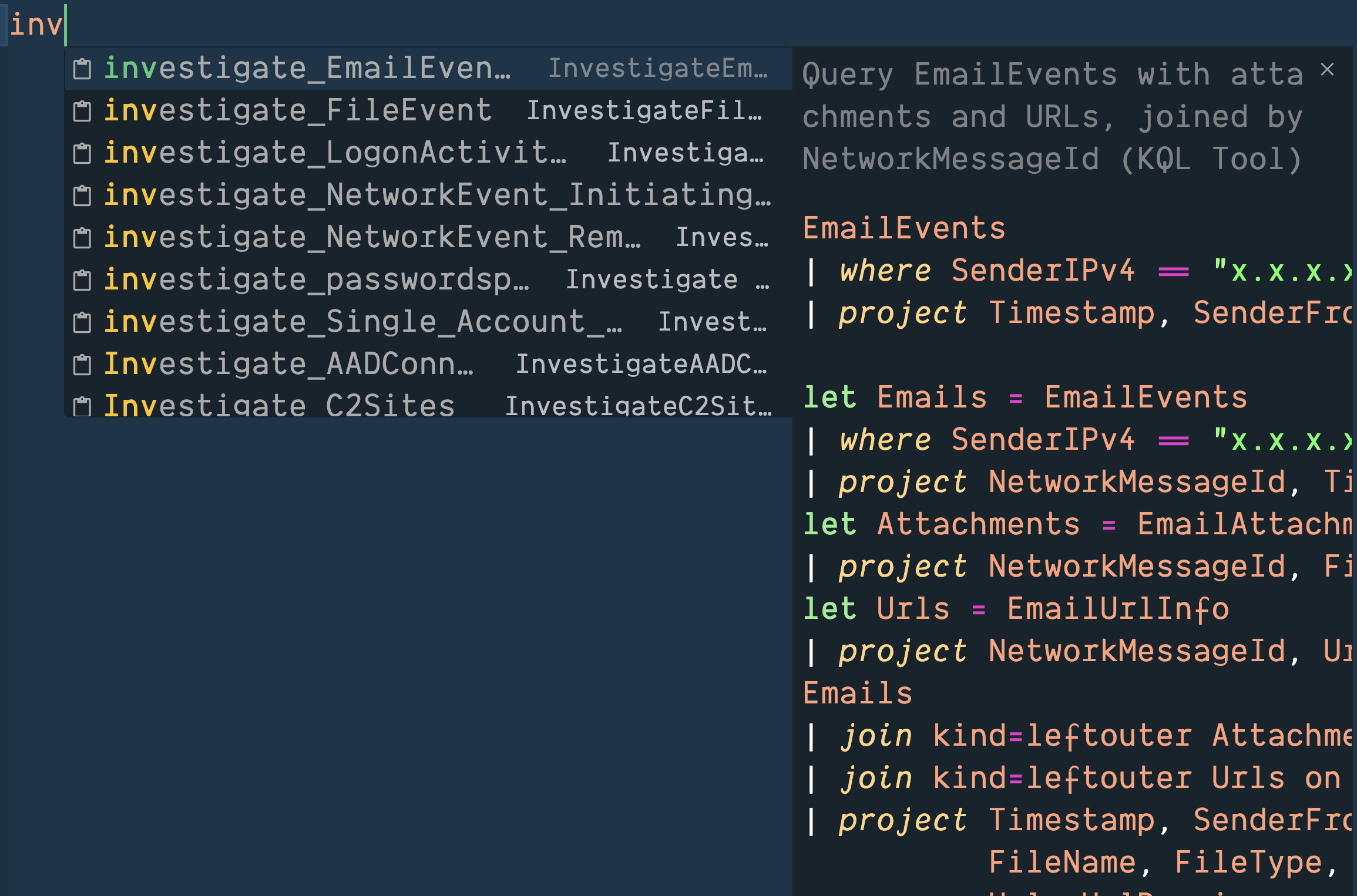Choose Investigate_C2Sites completion suggestion
This screenshot has width=1357, height=896.
pyautogui.click(x=280, y=405)
